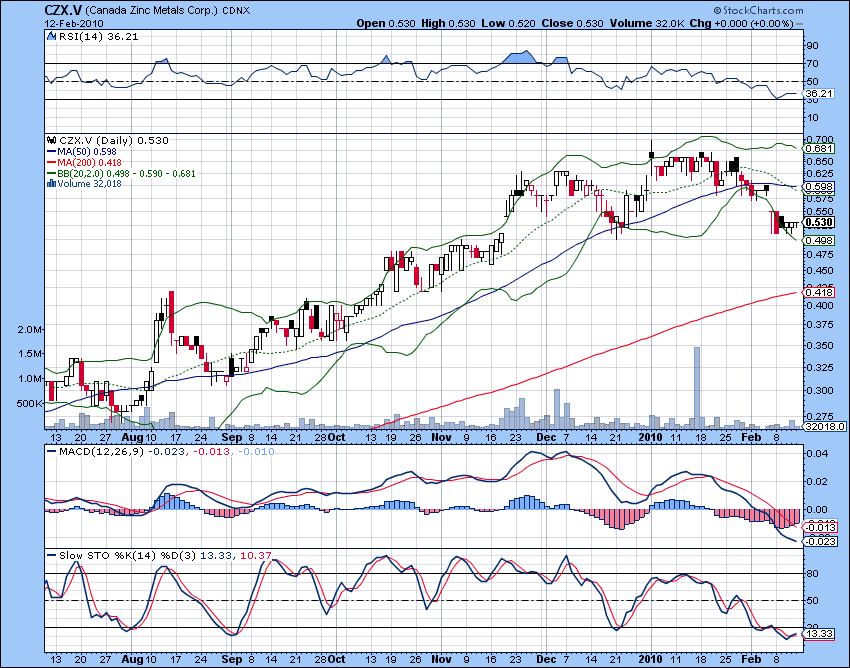Image resolution: width=850 pixels, height=668 pixels.
Task: Click the 0.530 last price tag
Action: point(819,222)
